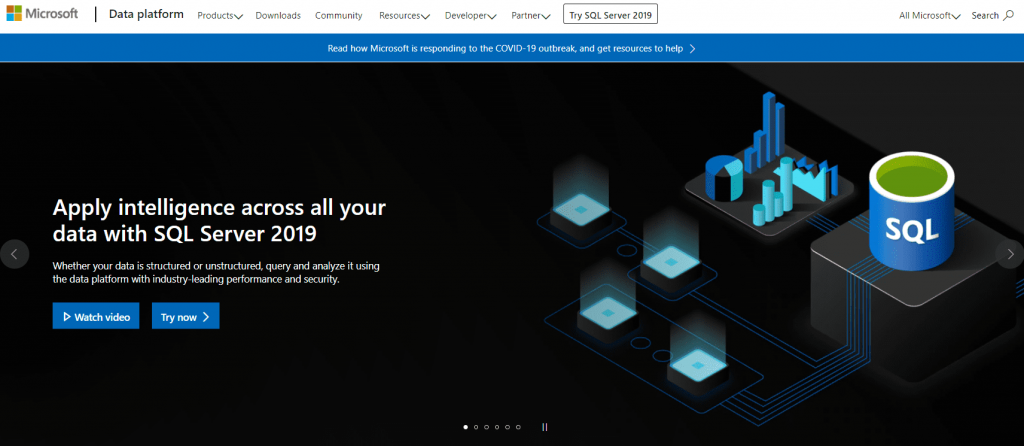Click Try SQL Server 2019 button

(x=610, y=15)
